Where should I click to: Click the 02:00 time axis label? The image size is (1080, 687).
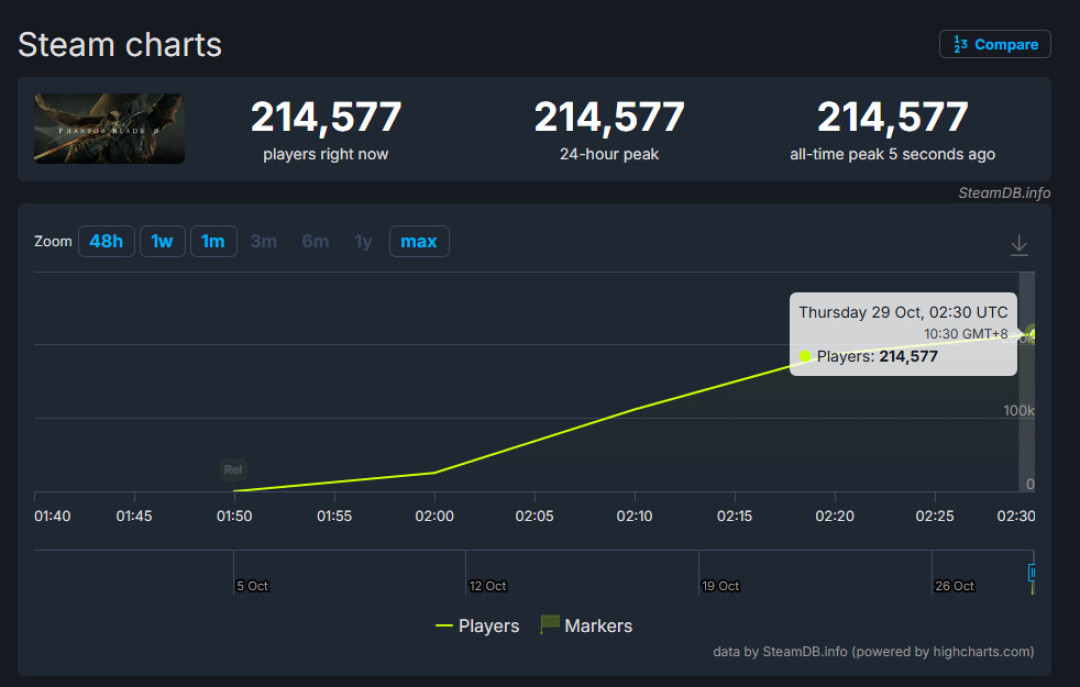pos(435,516)
